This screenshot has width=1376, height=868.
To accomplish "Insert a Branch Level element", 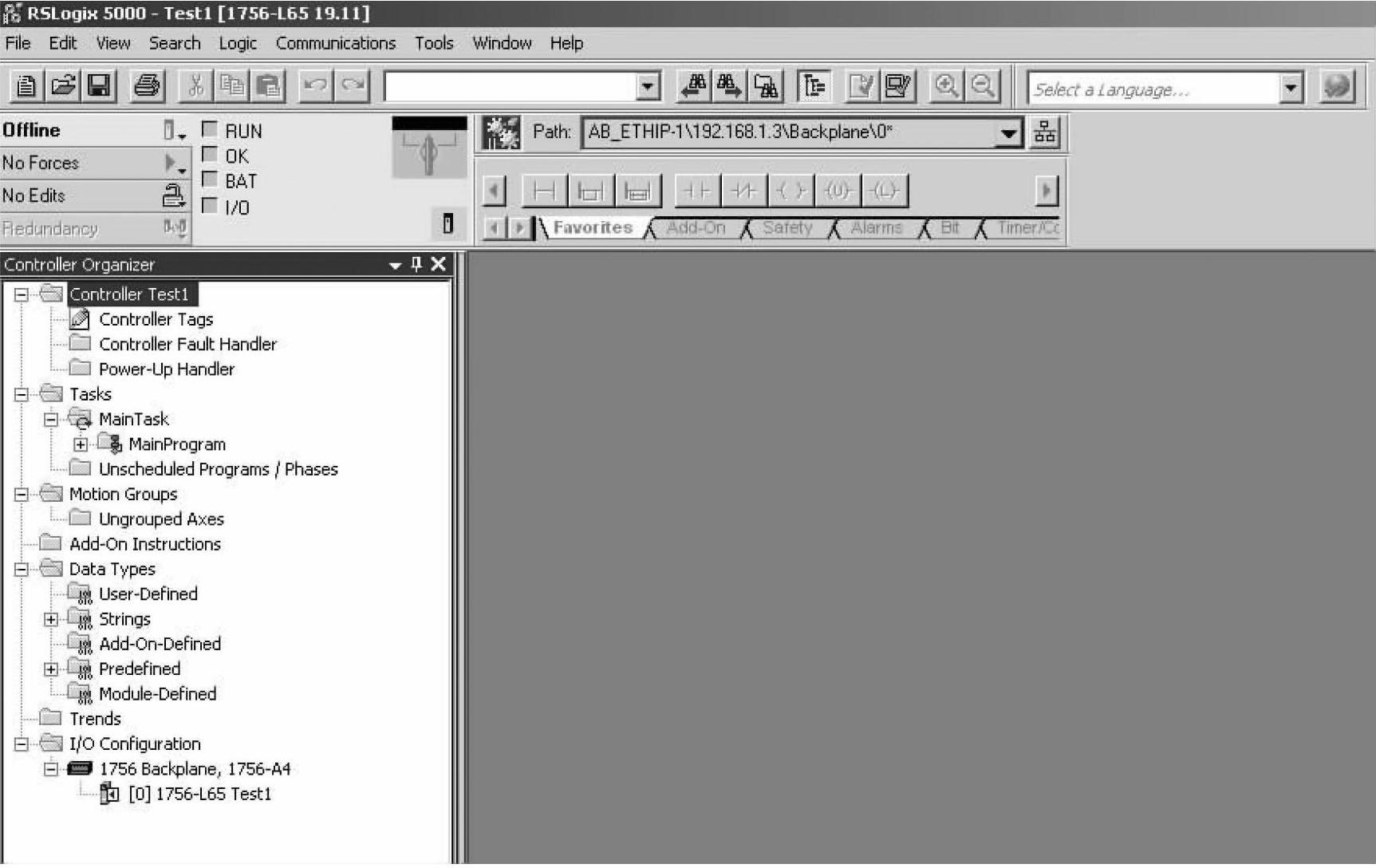I will (x=637, y=191).
